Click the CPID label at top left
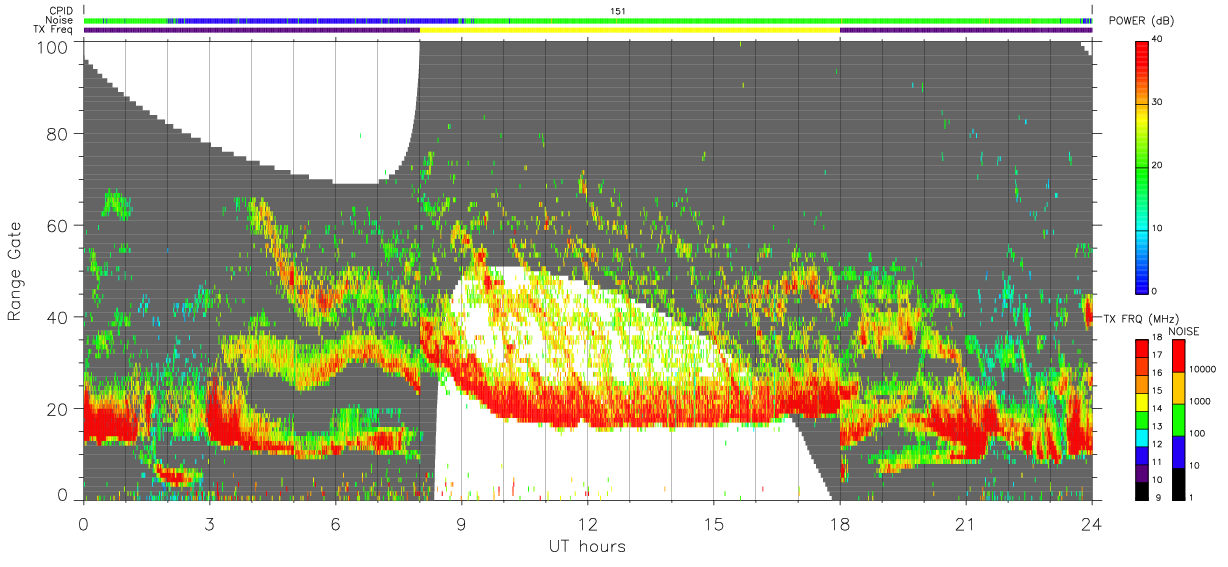This screenshot has width=1228, height=567. tap(61, 11)
